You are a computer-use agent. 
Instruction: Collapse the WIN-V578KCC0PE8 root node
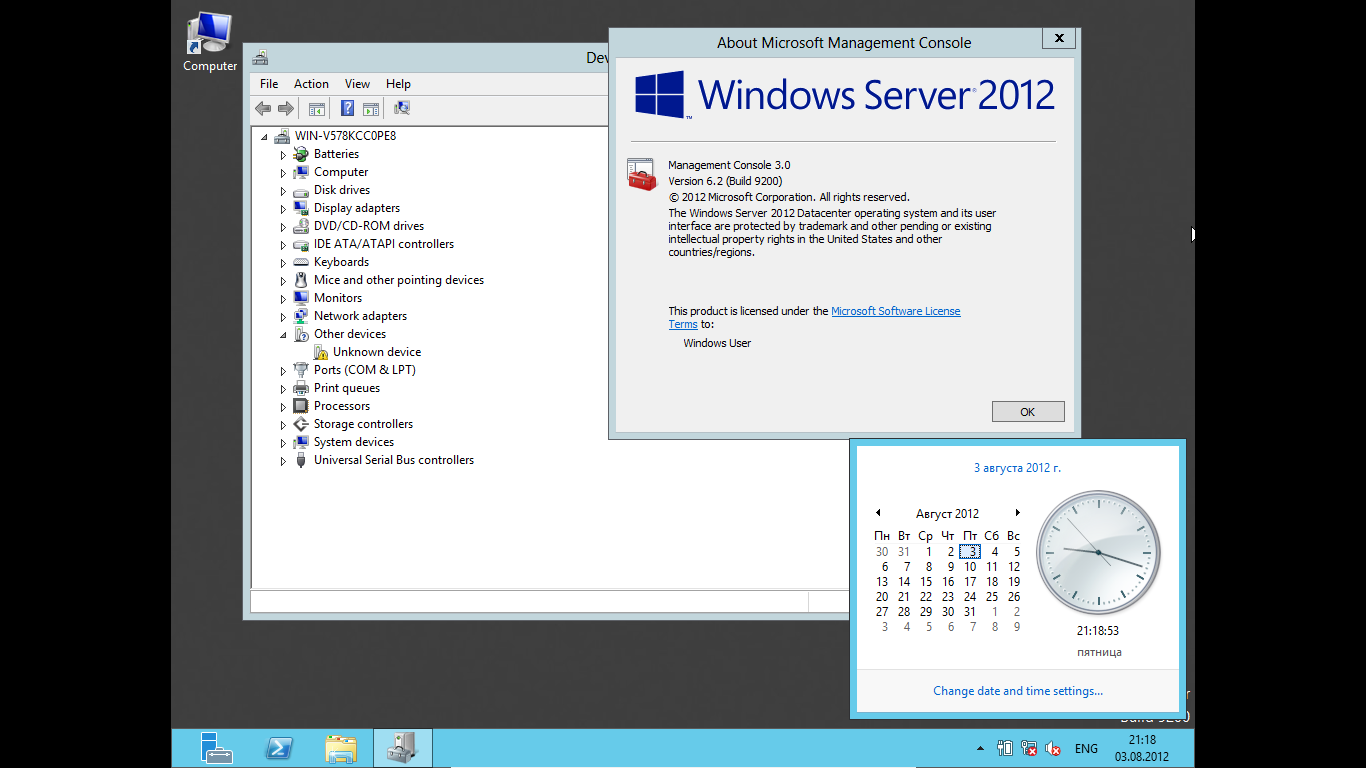[264, 136]
